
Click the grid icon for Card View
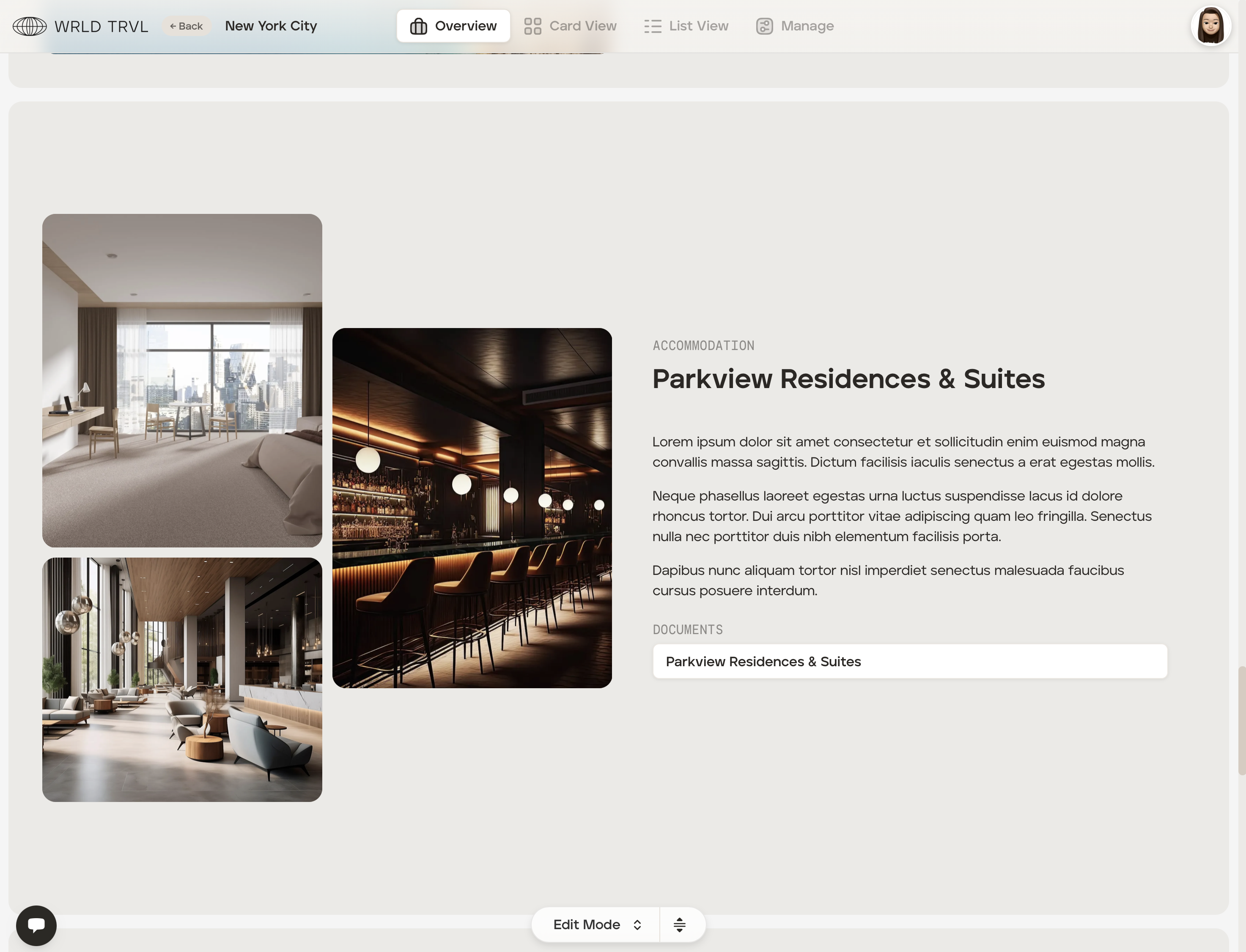point(532,26)
